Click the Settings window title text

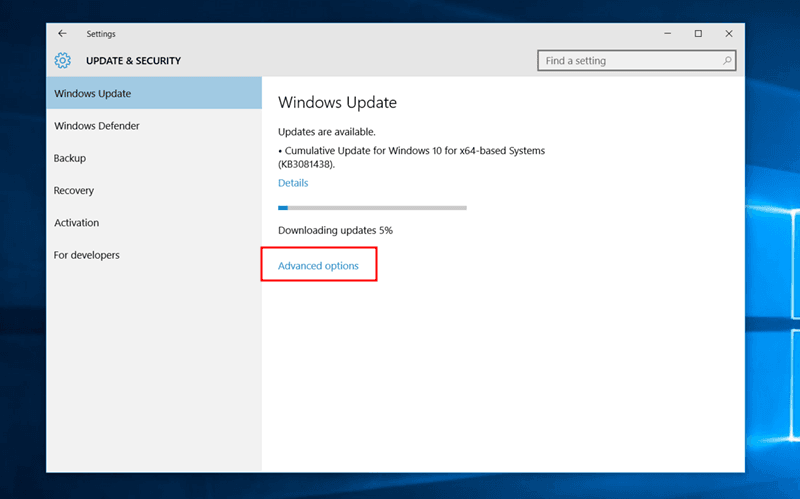click(x=101, y=34)
